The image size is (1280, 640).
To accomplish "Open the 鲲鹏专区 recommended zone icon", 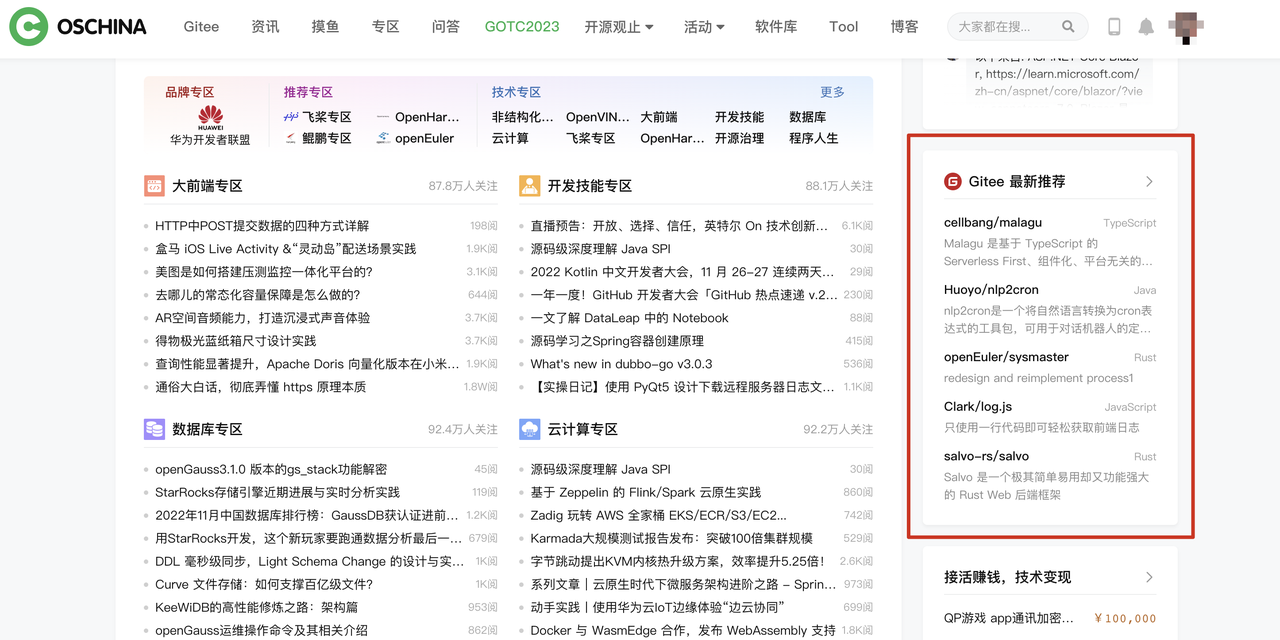I will pyautogui.click(x=291, y=139).
